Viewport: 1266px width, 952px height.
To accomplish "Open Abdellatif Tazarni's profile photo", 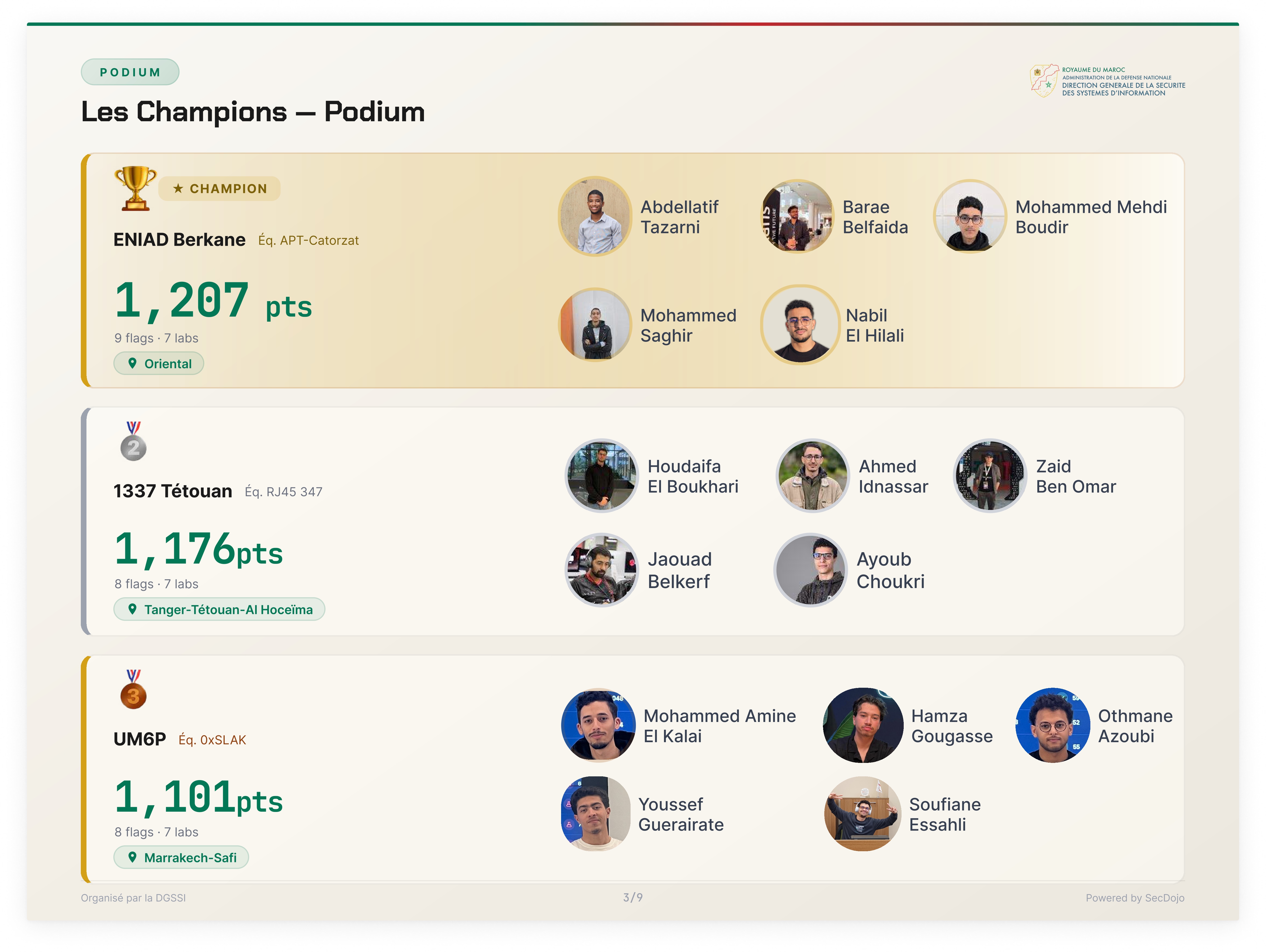I will 595,216.
